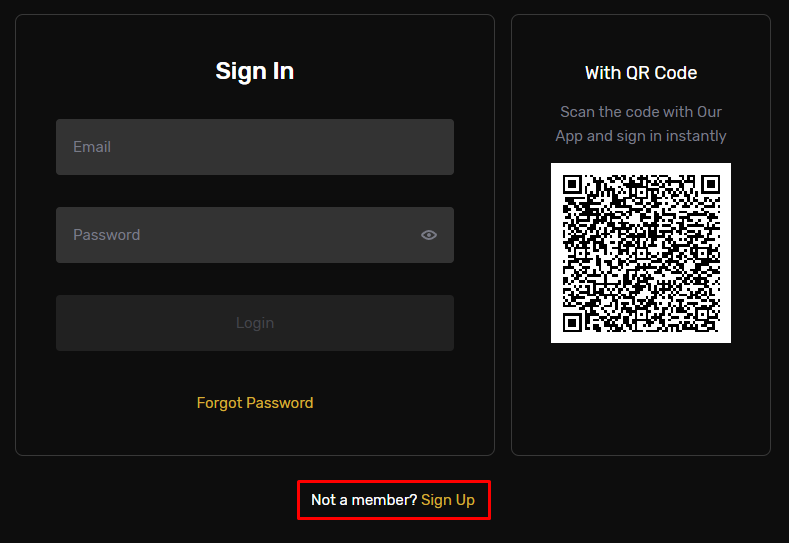The width and height of the screenshot is (789, 543).
Task: Open the Forgot Password link
Action: click(255, 403)
